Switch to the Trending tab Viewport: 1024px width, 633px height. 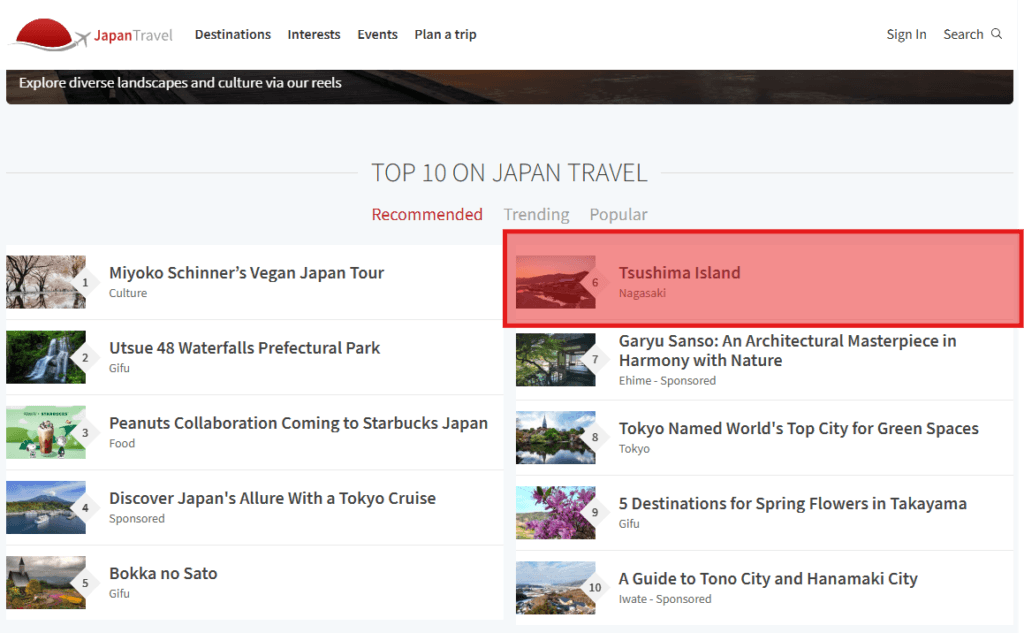(x=536, y=214)
